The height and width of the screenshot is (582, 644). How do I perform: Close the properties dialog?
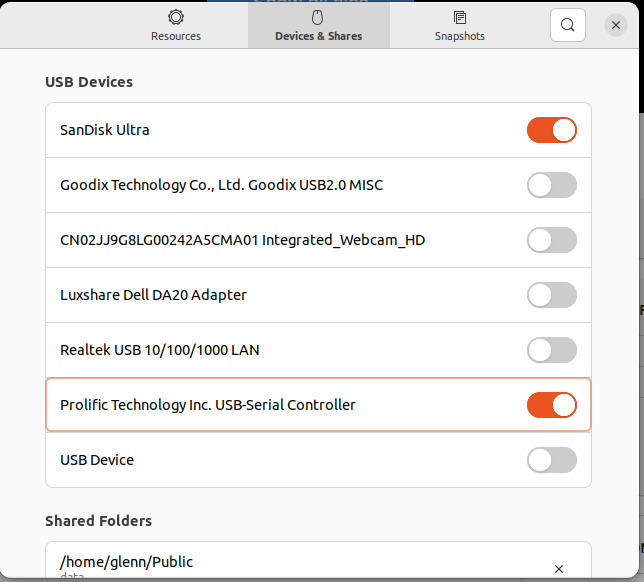click(616, 25)
